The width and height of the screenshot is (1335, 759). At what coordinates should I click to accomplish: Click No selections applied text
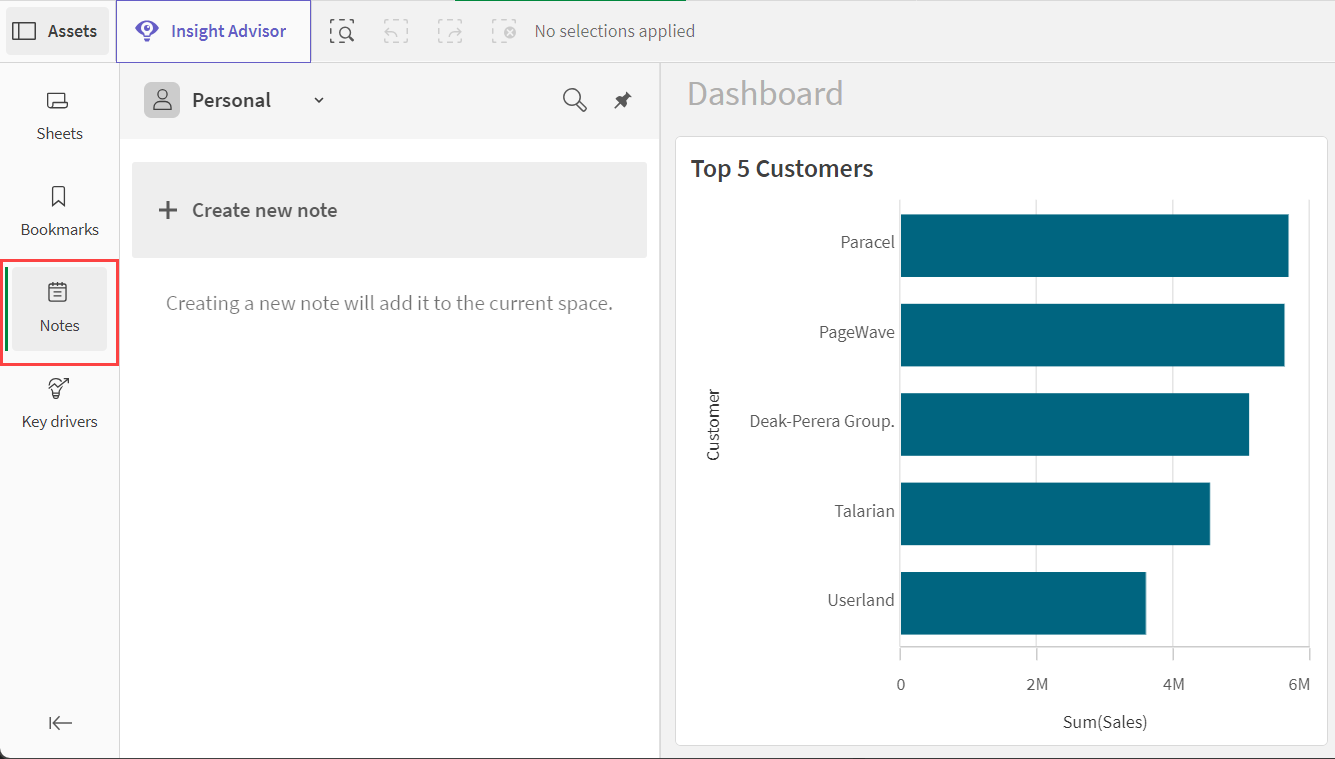(x=615, y=31)
